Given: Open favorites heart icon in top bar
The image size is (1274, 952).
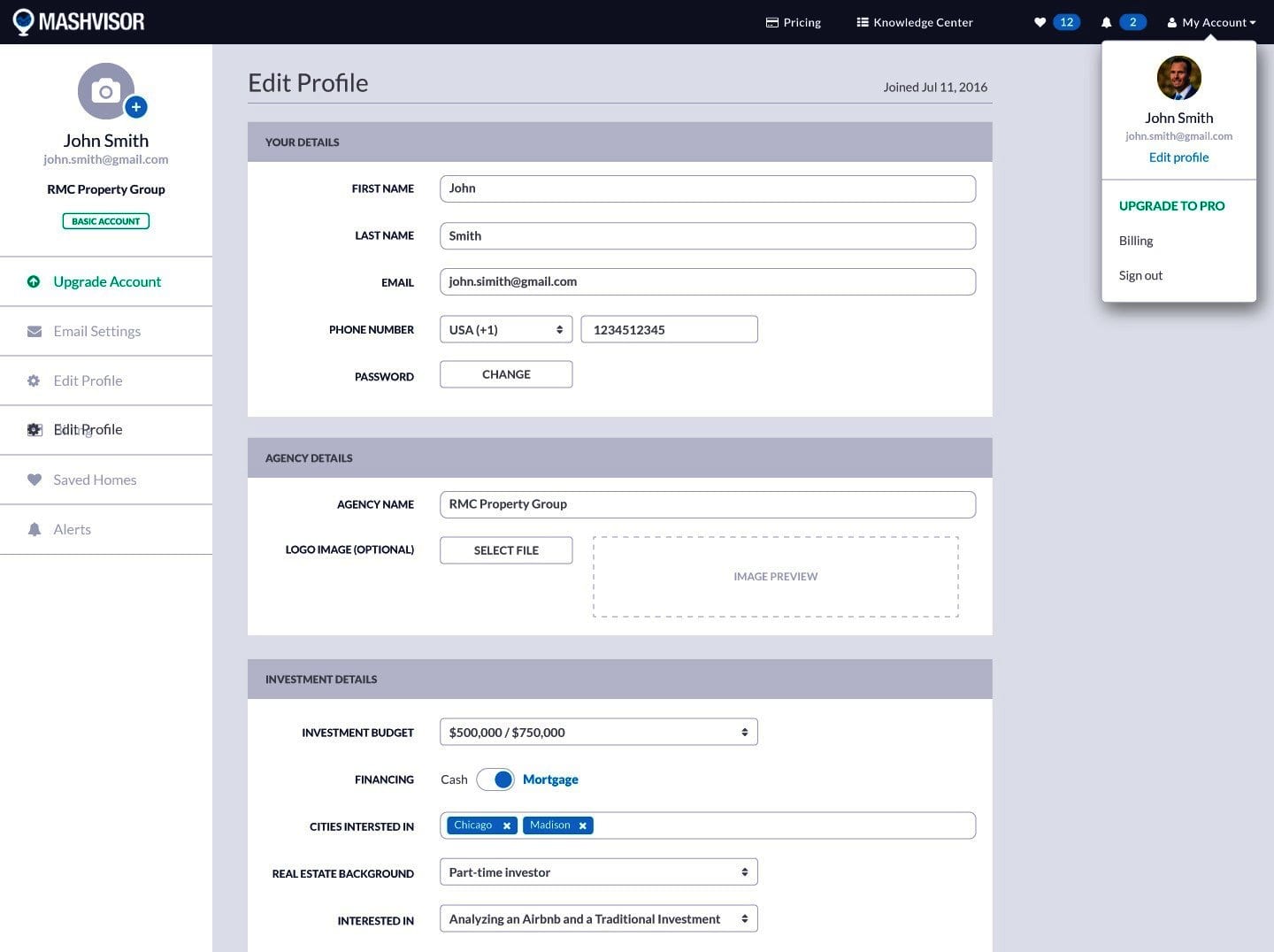Looking at the screenshot, I should tap(1040, 22).
